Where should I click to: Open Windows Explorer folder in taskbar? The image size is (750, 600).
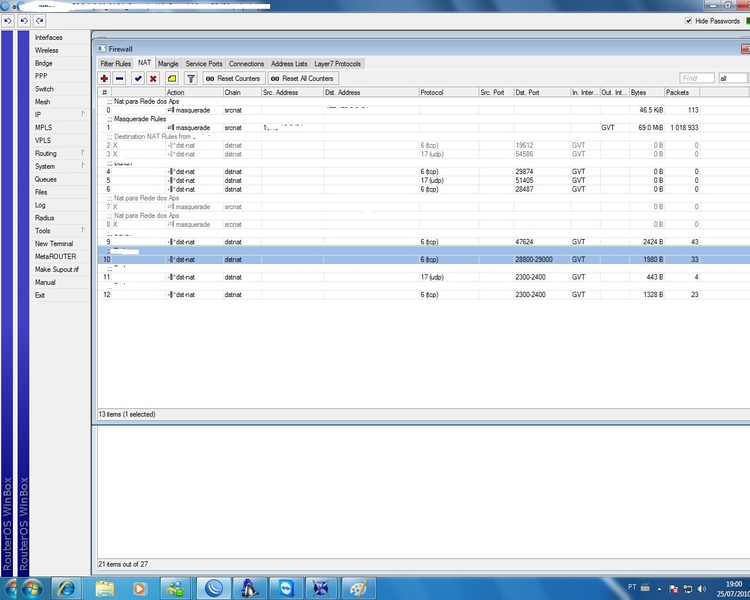(x=104, y=589)
